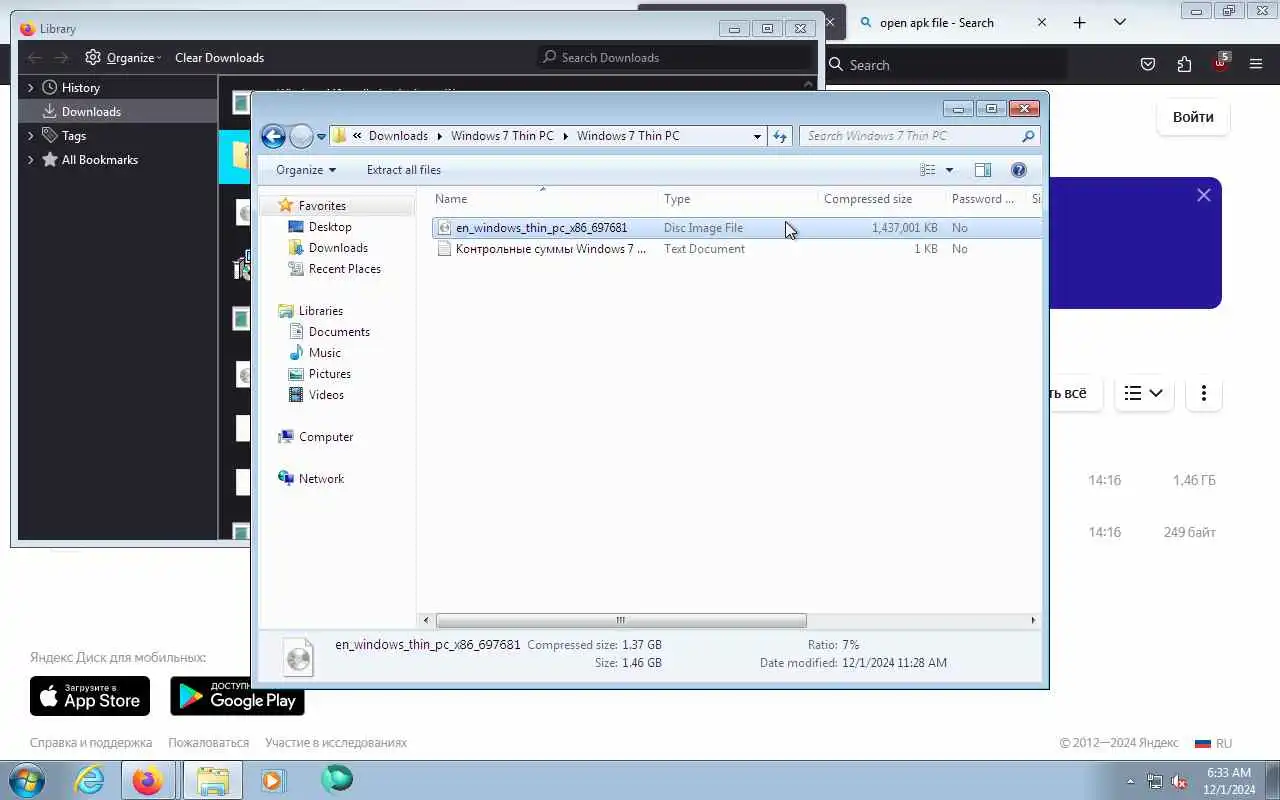Click the Войти login button
This screenshot has height=800, width=1280.
(1193, 117)
